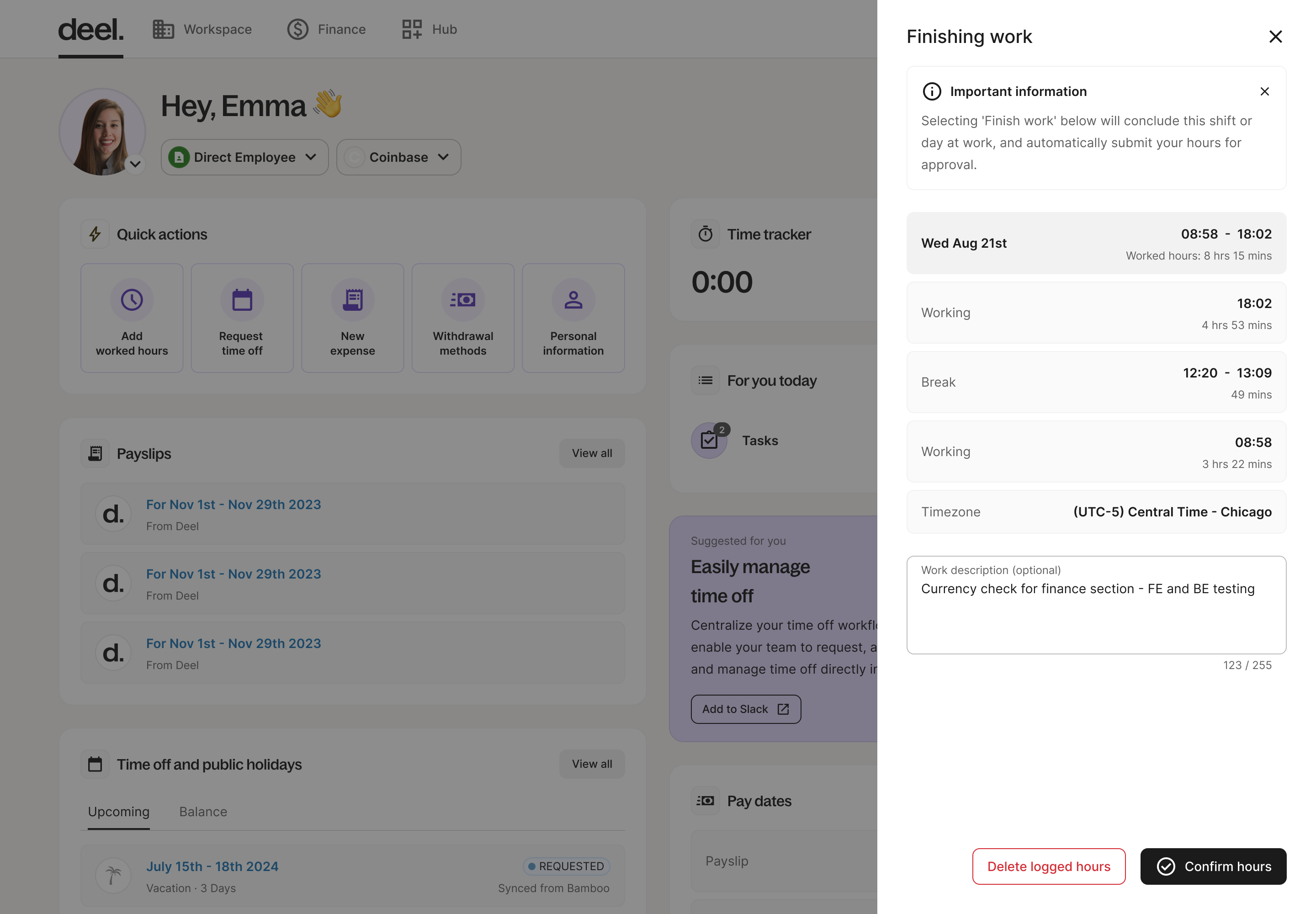Open the Coinbase company dropdown
The image size is (1316, 914).
pos(398,158)
